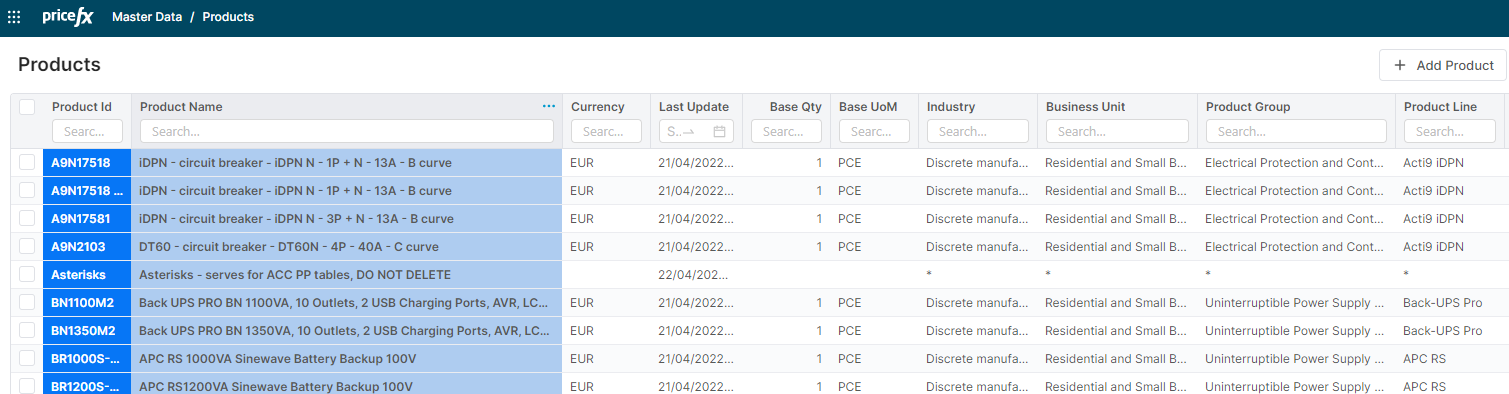Focus the Product Group search filter
This screenshot has height=394, width=1509.
pos(1296,131)
